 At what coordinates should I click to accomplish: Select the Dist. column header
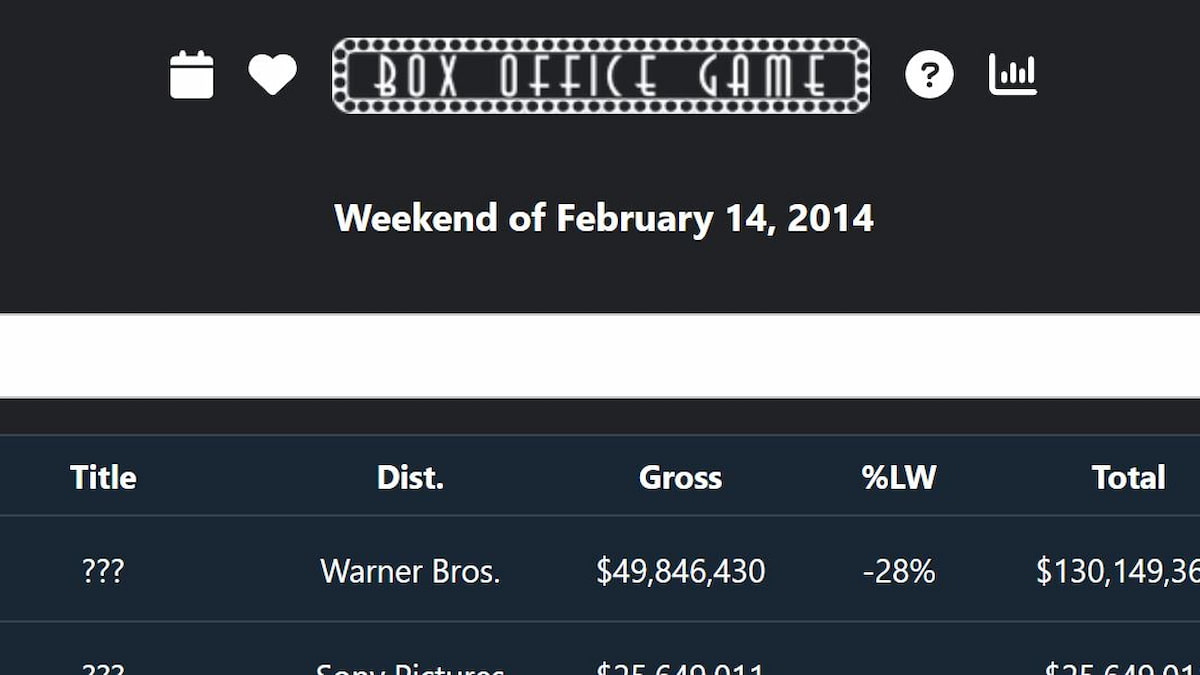pos(410,477)
